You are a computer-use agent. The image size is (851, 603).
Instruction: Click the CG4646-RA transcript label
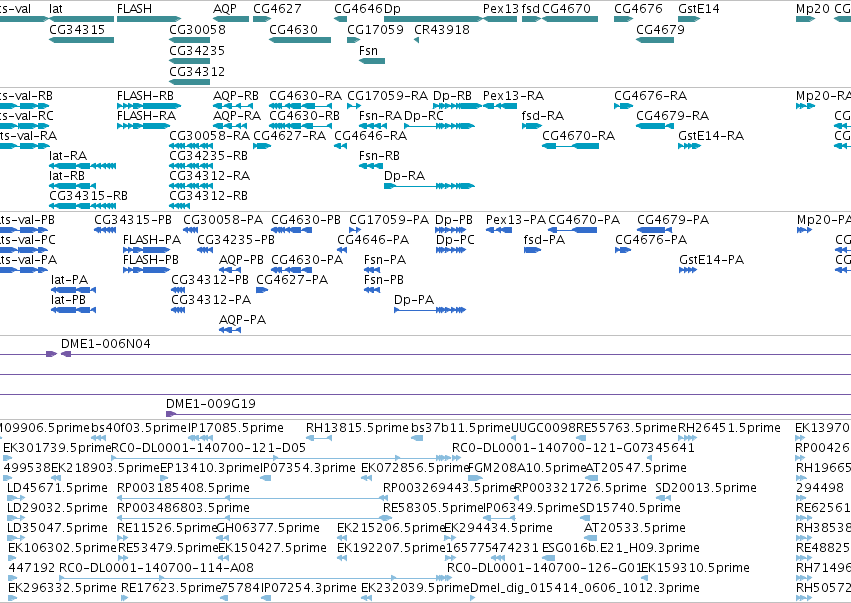[371, 136]
